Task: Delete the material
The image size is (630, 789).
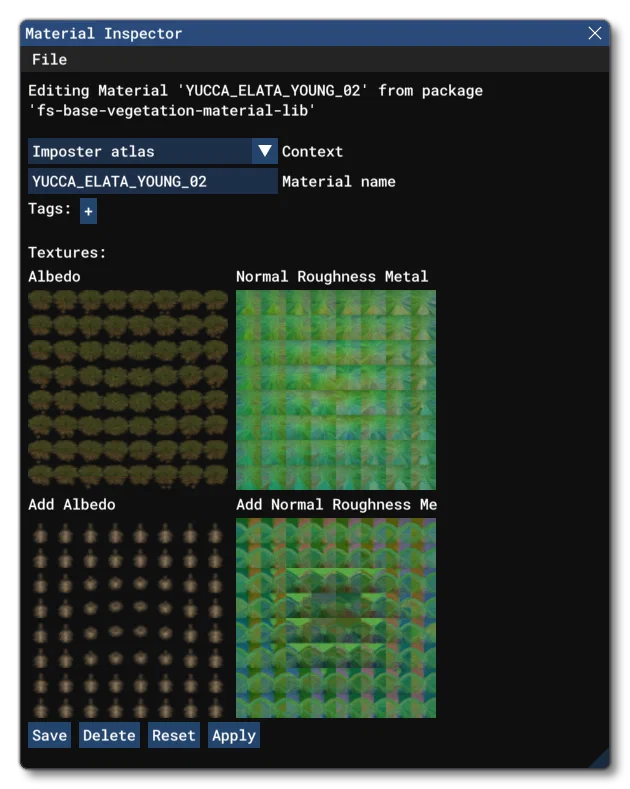Action: 109,735
